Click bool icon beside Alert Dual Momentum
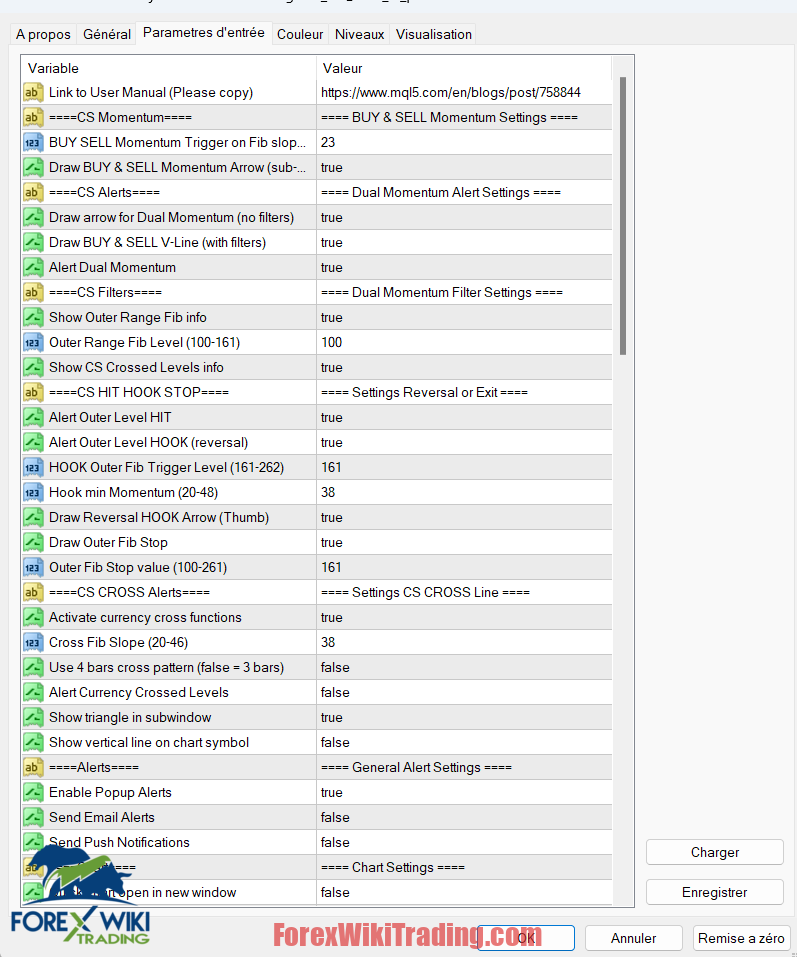The image size is (797, 957). click(33, 267)
